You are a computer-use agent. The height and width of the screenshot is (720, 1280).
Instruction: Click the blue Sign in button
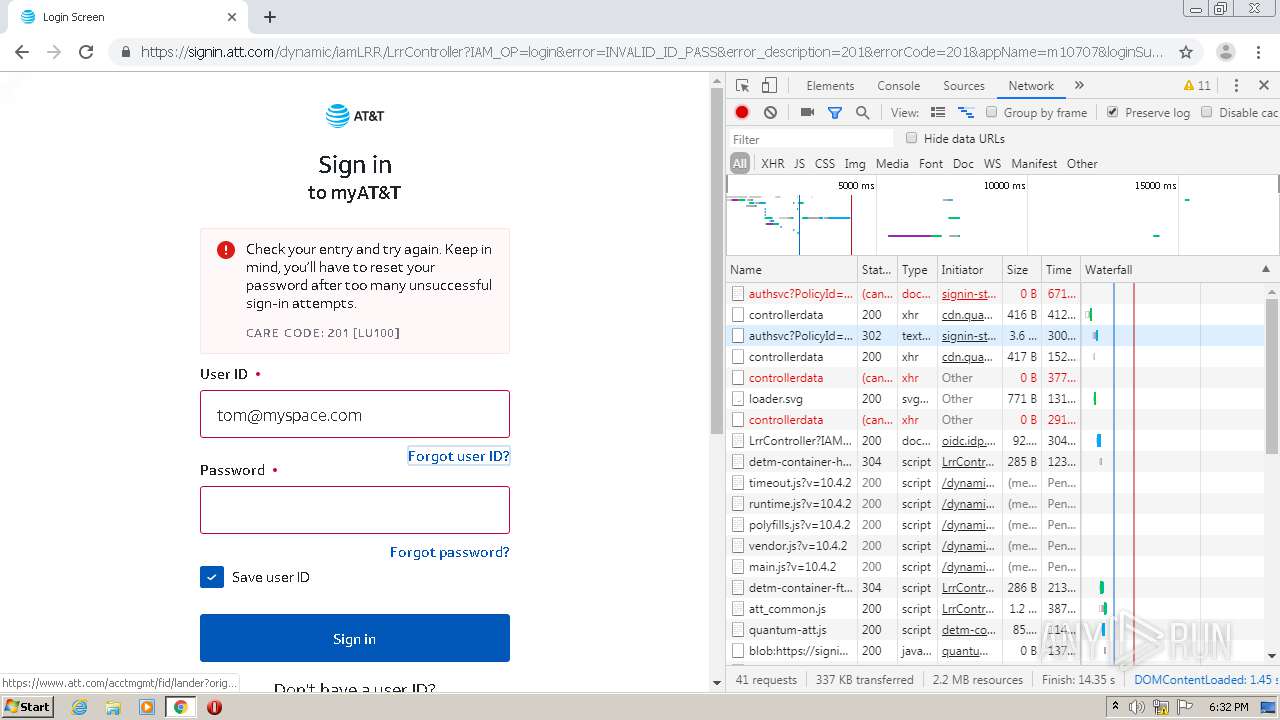(355, 638)
